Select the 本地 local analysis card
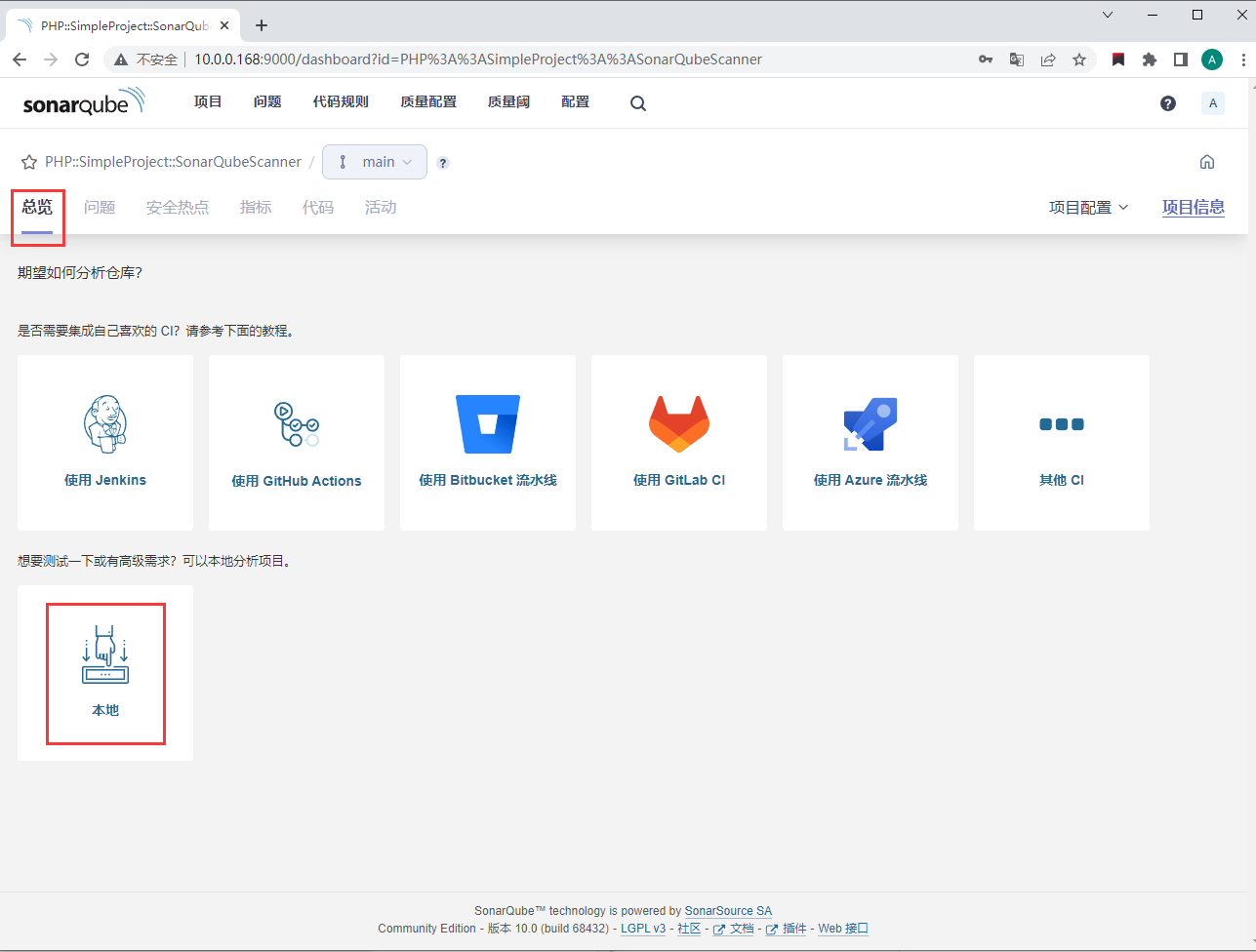Image resolution: width=1256 pixels, height=952 pixels. (x=105, y=673)
